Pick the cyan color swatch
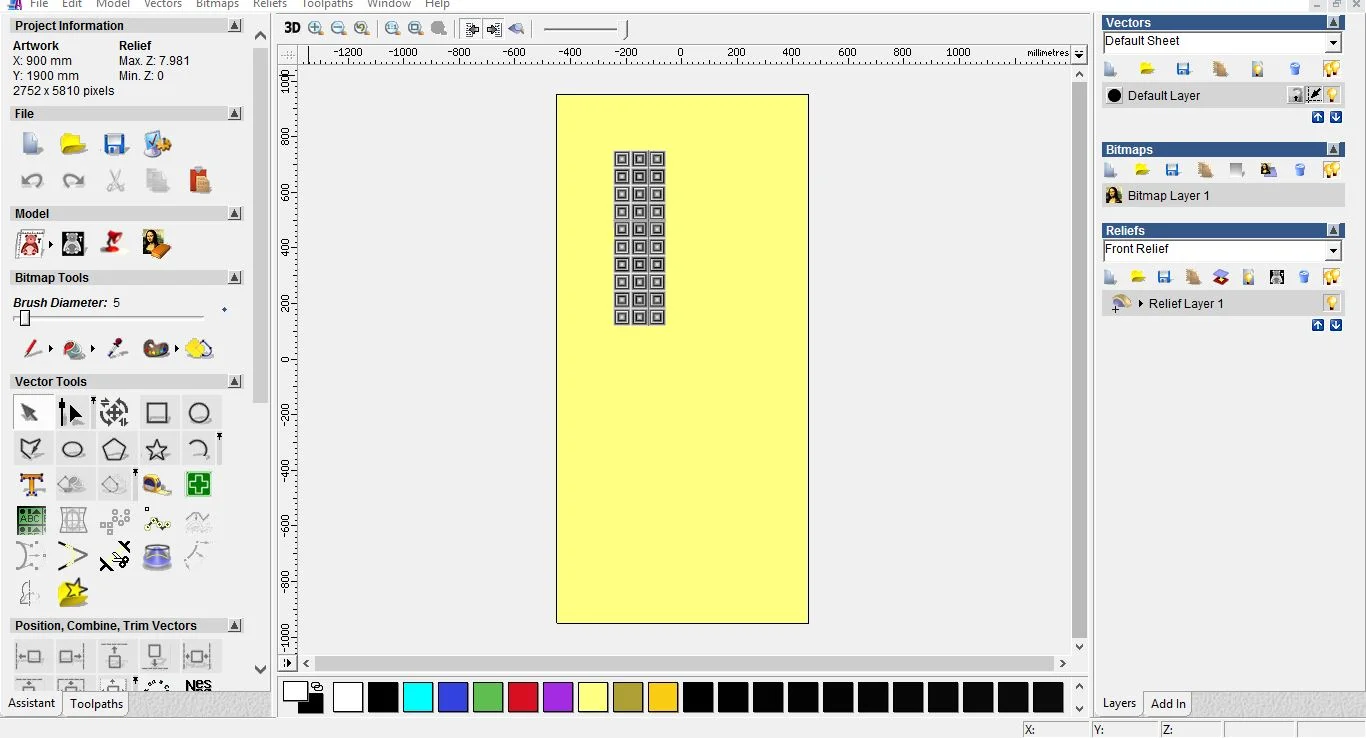 [x=418, y=697]
